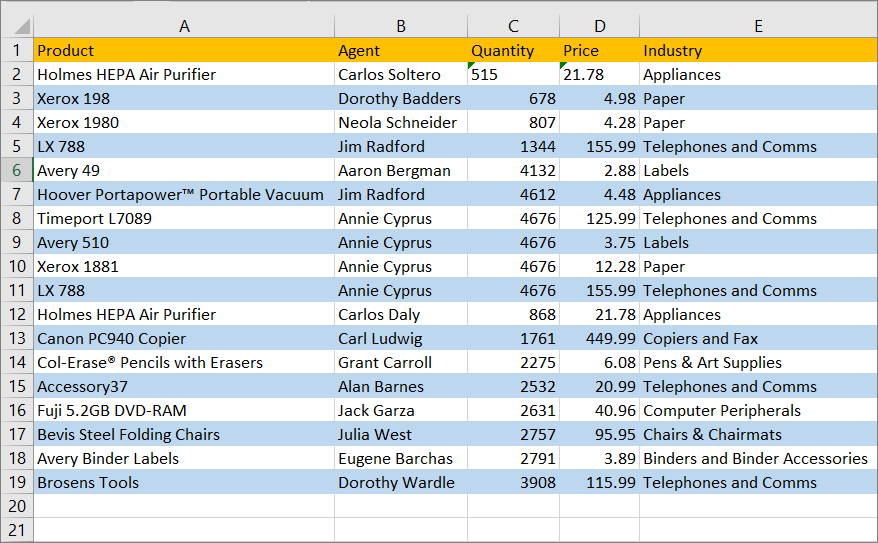Screen dimensions: 878x543
Task: Select quantity 3908 cell
Action: coord(513,482)
